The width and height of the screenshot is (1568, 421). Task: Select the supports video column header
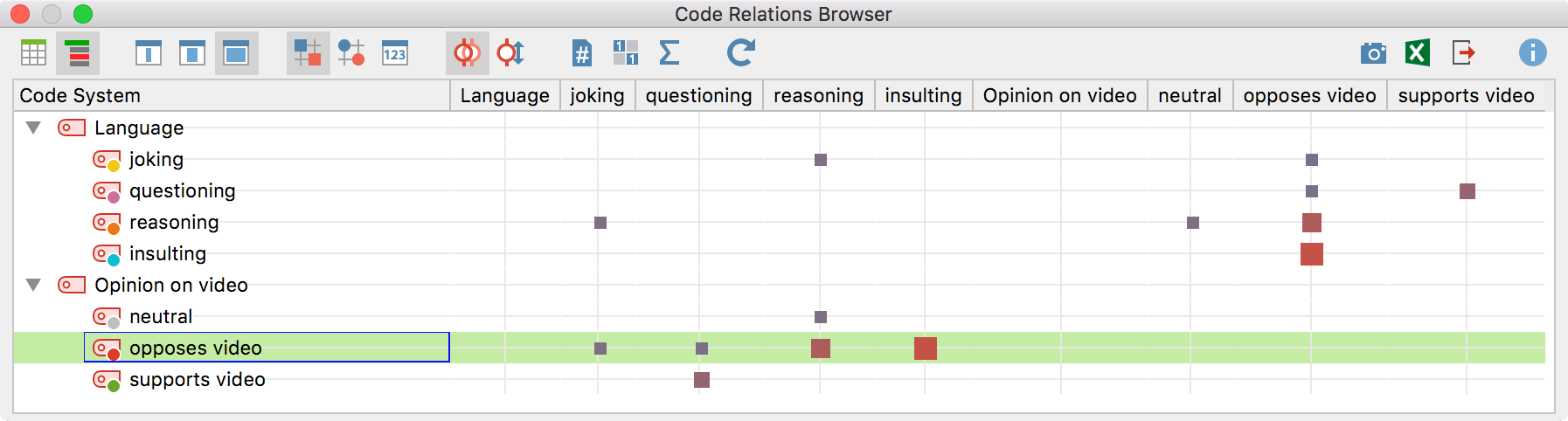point(1466,96)
